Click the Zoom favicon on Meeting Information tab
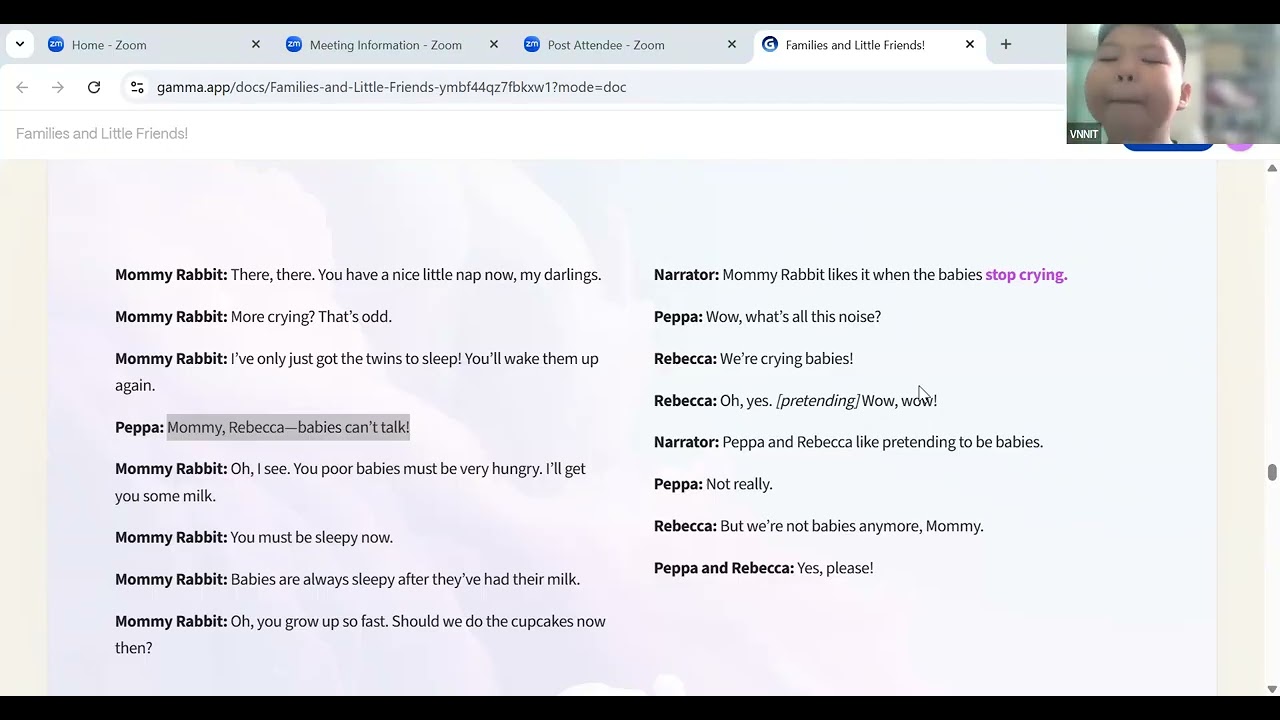This screenshot has width=1280, height=720. pyautogui.click(x=294, y=45)
